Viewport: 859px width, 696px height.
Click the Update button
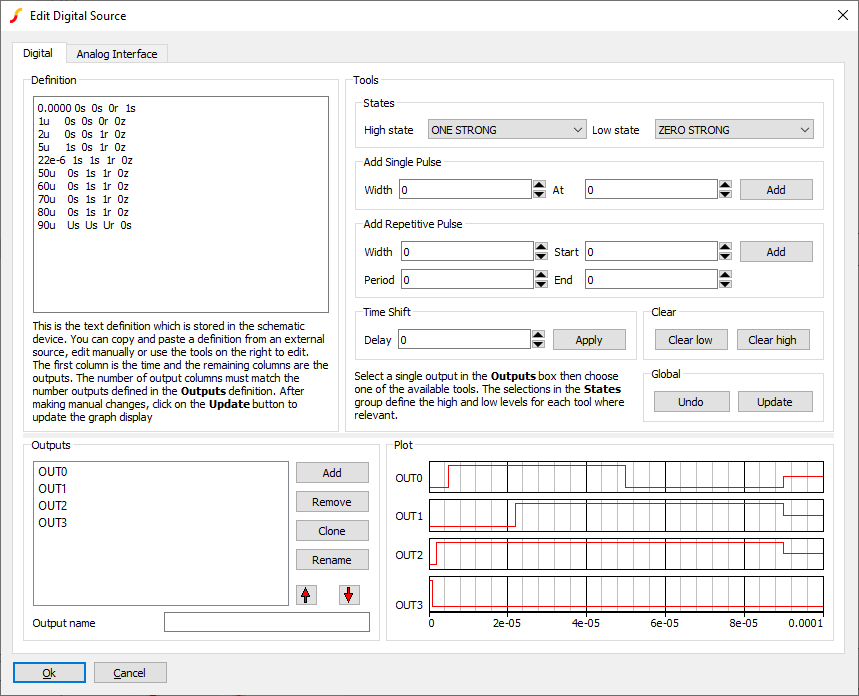775,402
